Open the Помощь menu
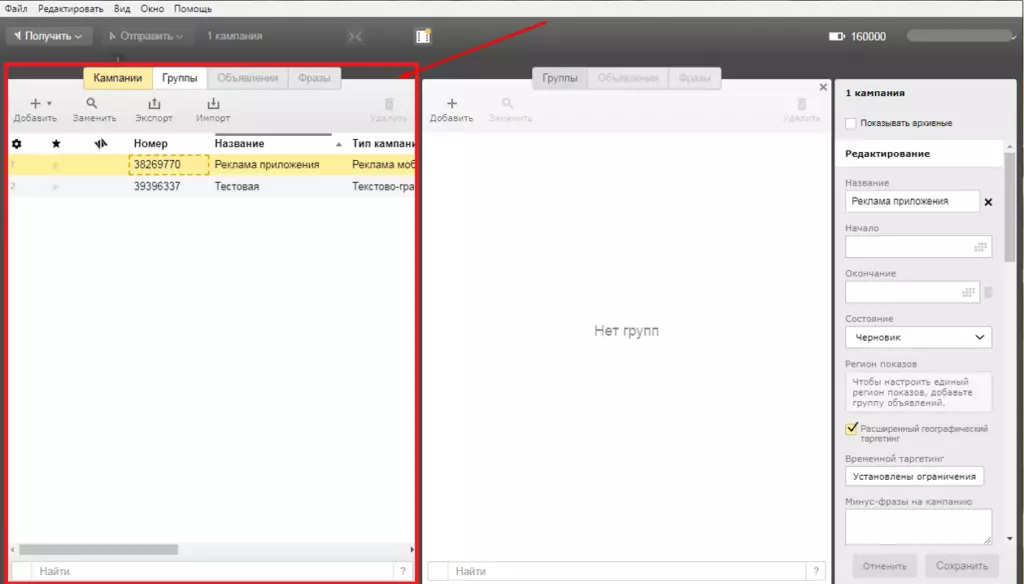Image resolution: width=1024 pixels, height=584 pixels. click(x=193, y=8)
